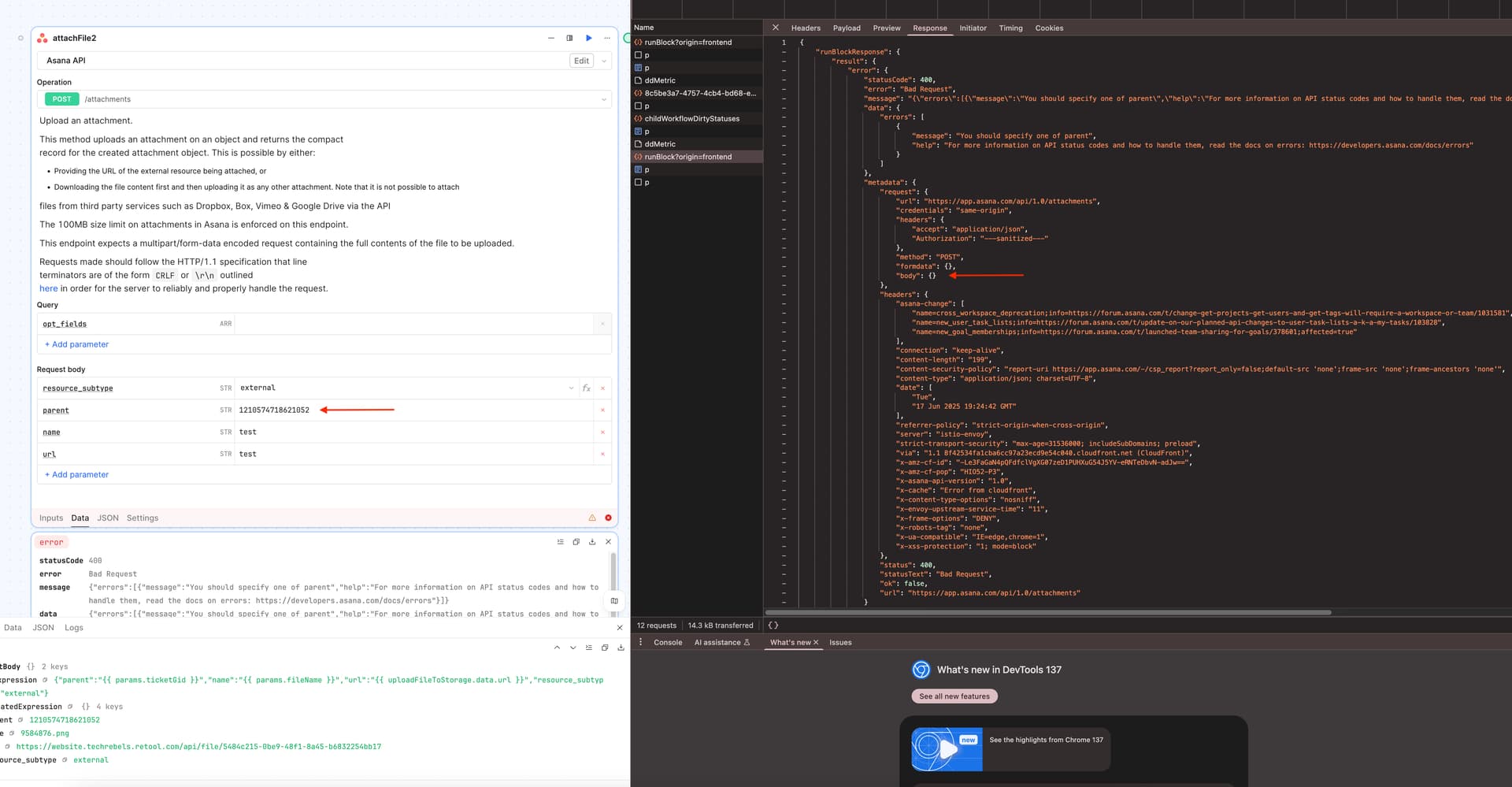
Task: Close the What's new drawer tab
Action: coord(816,643)
